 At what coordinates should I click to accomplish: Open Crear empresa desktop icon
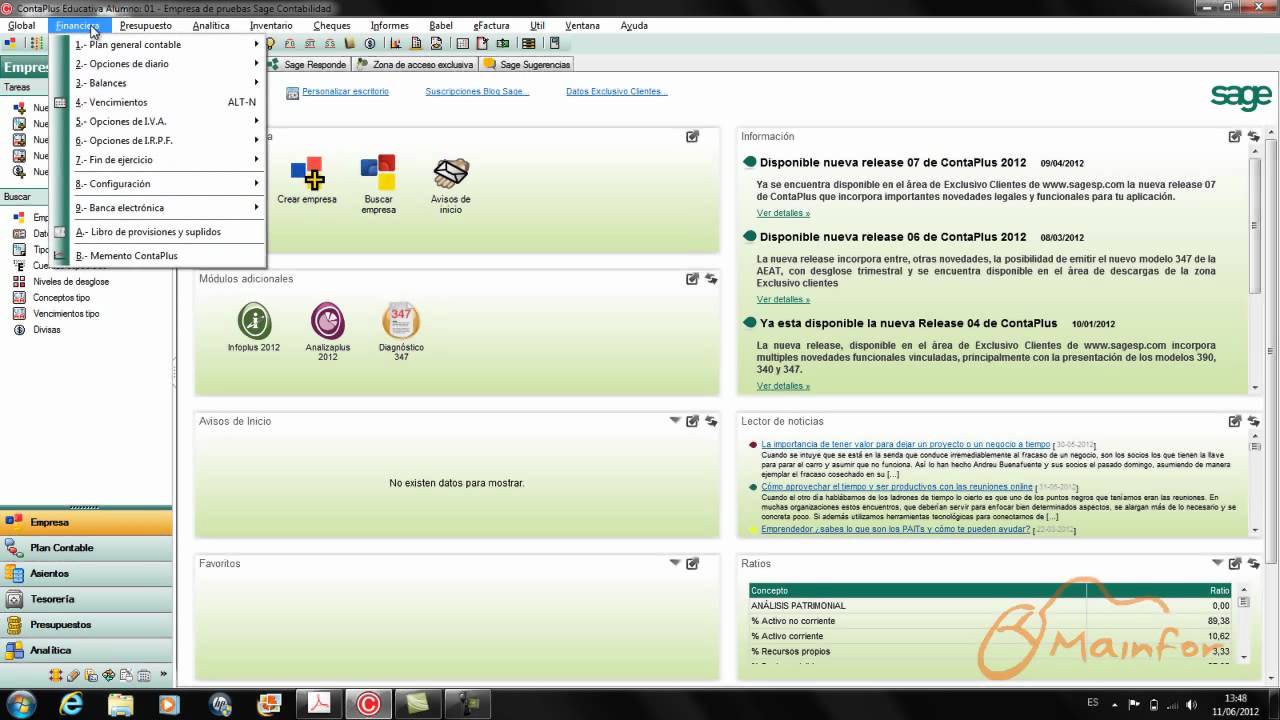(x=307, y=180)
